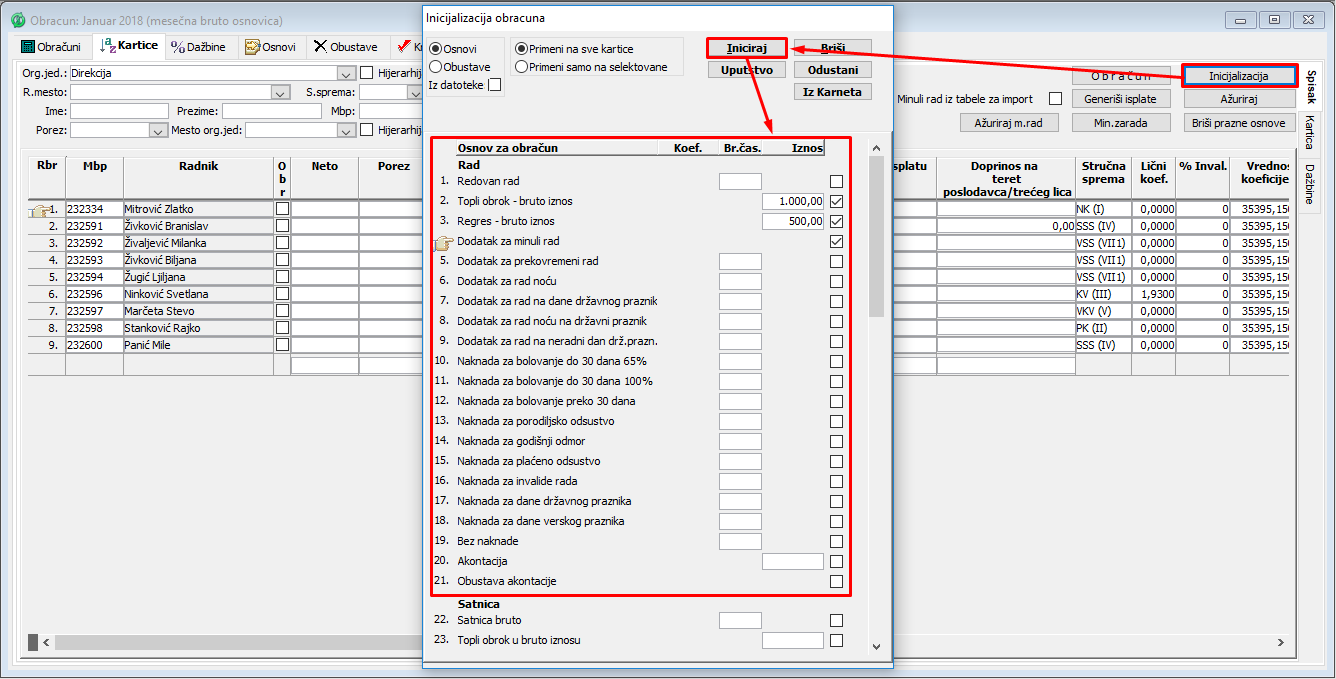This screenshot has width=1336, height=679.
Task: Enable the Iz datoteke checkbox
Action: click(495, 86)
